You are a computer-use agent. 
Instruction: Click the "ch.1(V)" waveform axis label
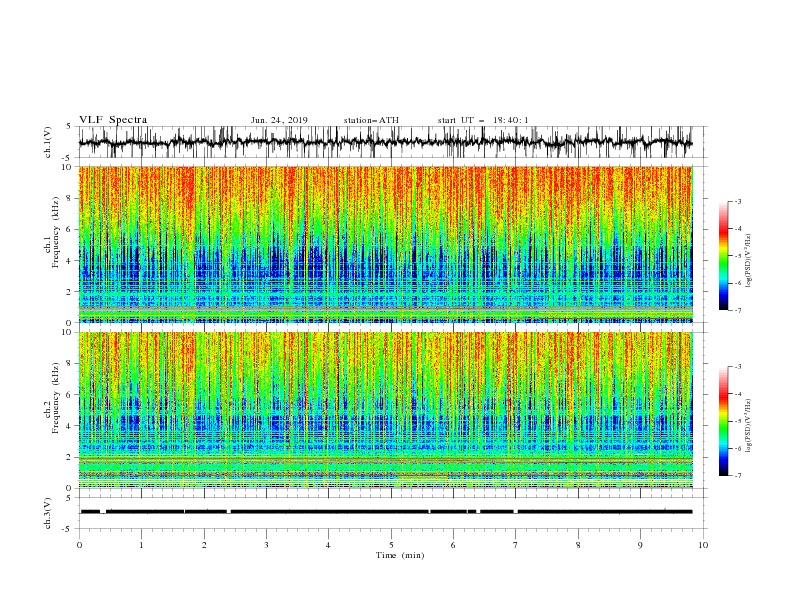[48, 142]
